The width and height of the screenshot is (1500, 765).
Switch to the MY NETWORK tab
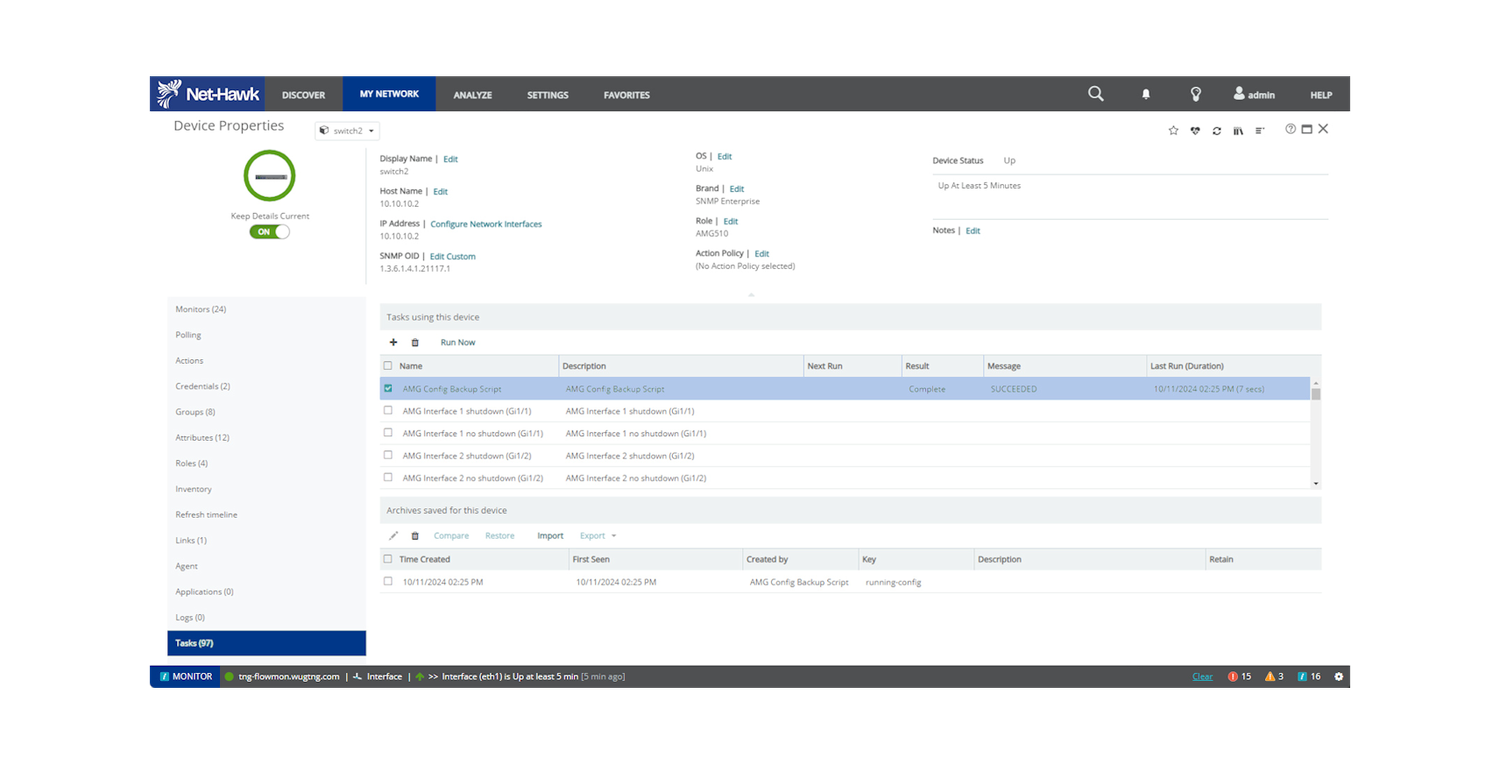click(x=389, y=93)
